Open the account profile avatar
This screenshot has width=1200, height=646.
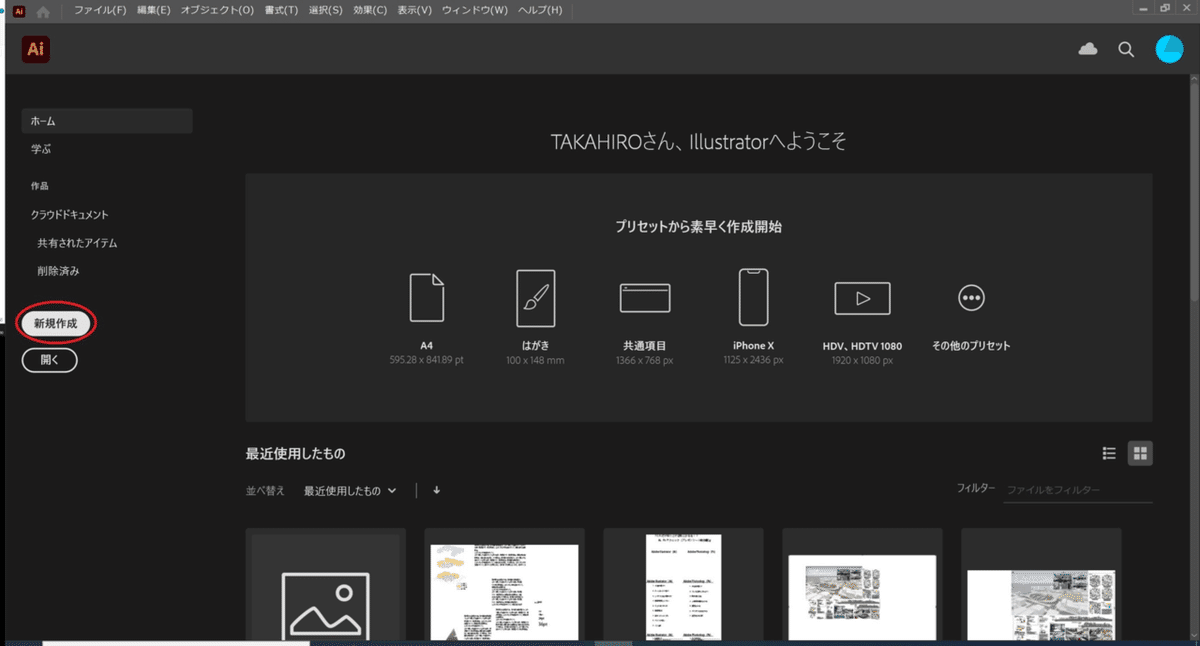pyautogui.click(x=1168, y=49)
